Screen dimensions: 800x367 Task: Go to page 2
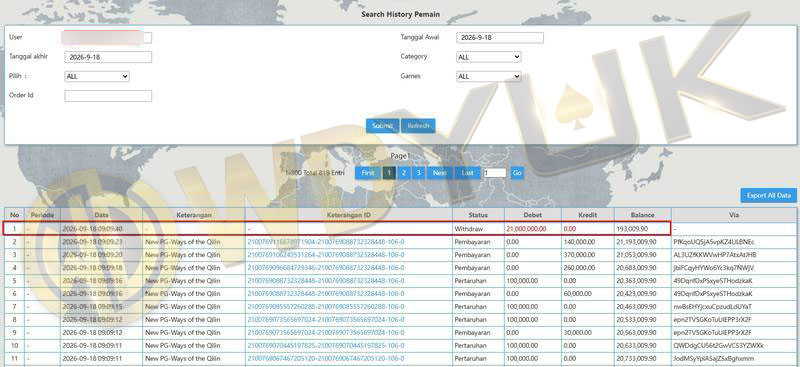point(403,173)
